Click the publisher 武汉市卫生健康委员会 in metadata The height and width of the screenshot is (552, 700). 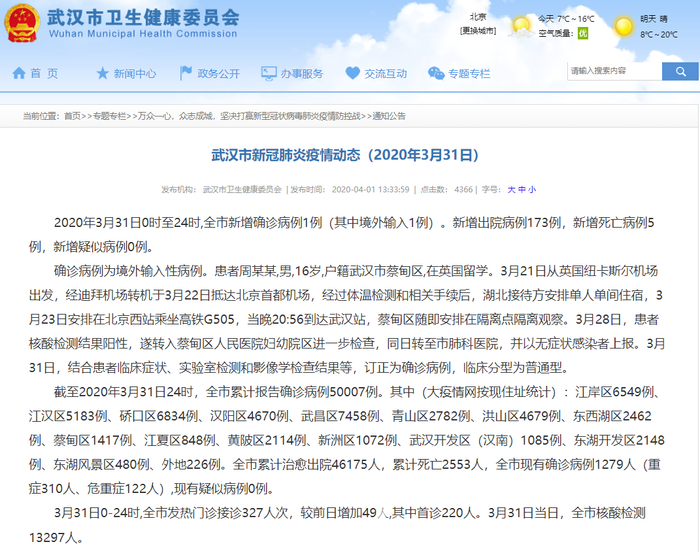tap(242, 190)
